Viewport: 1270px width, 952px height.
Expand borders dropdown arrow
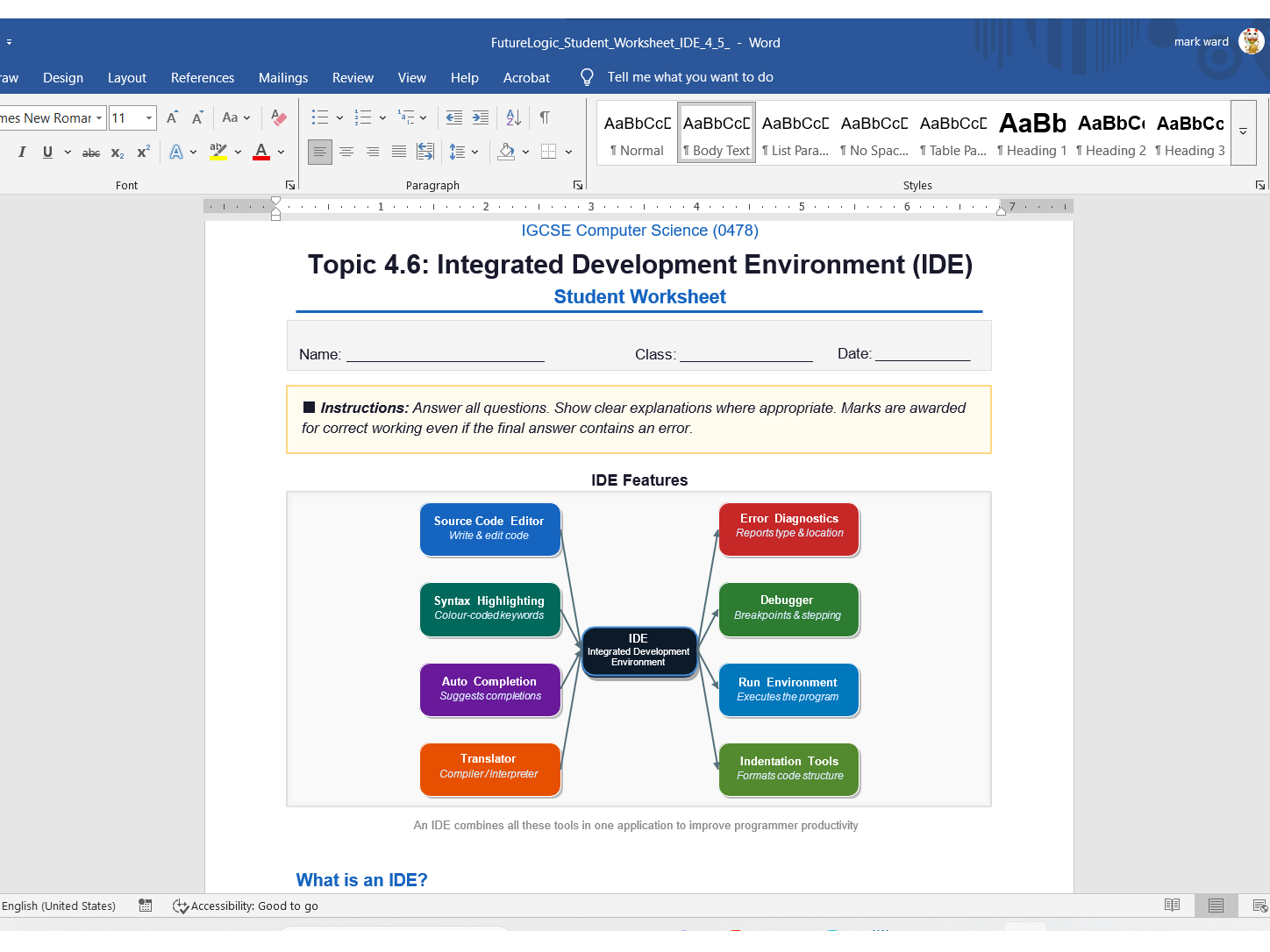point(568,152)
